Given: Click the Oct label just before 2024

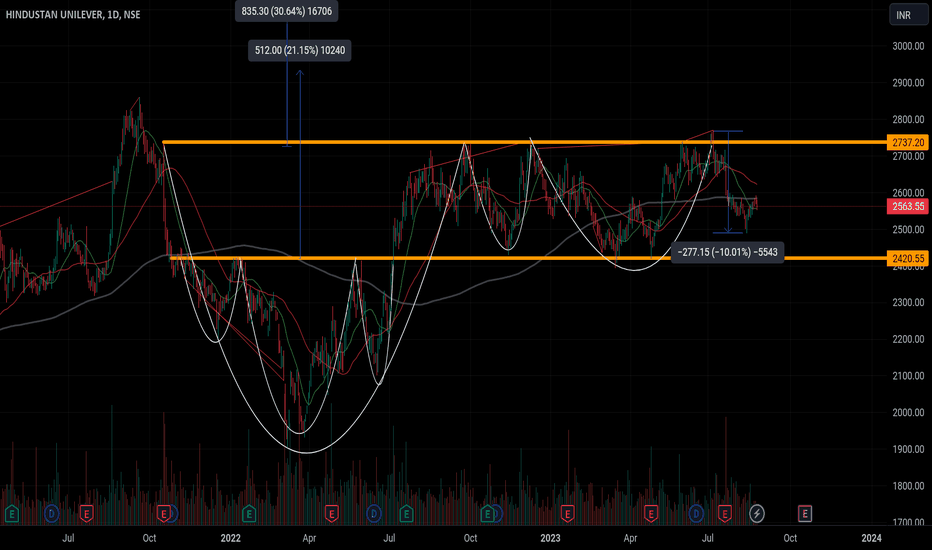Looking at the screenshot, I should 790,538.
